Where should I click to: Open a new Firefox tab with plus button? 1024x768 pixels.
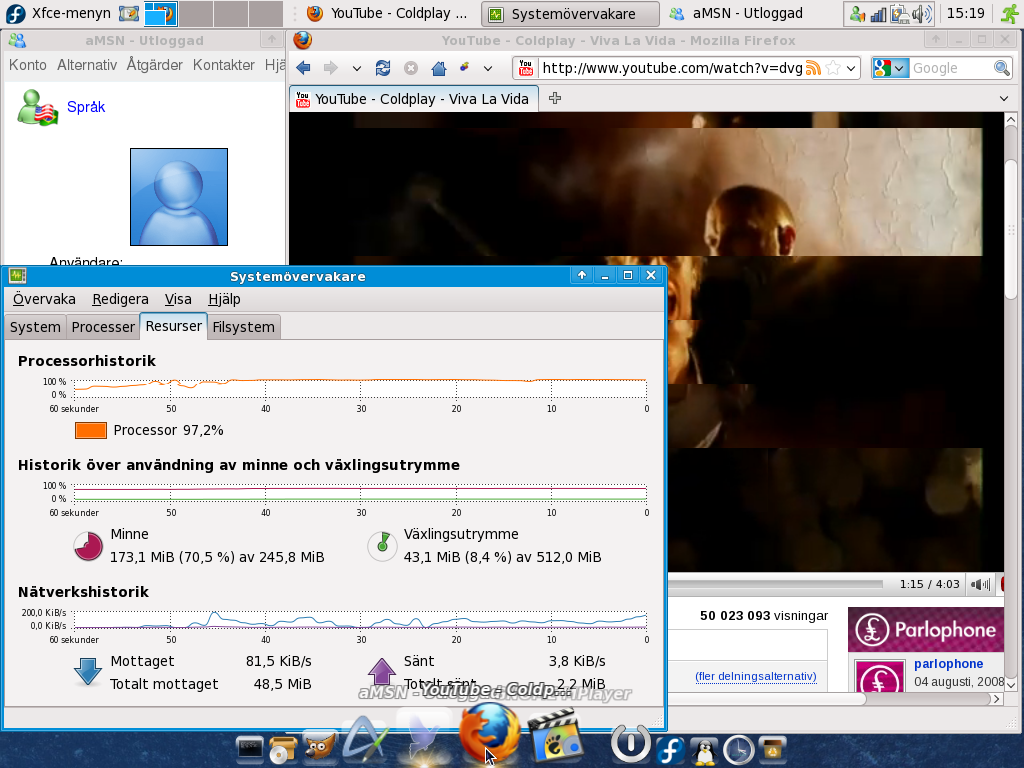point(554,98)
